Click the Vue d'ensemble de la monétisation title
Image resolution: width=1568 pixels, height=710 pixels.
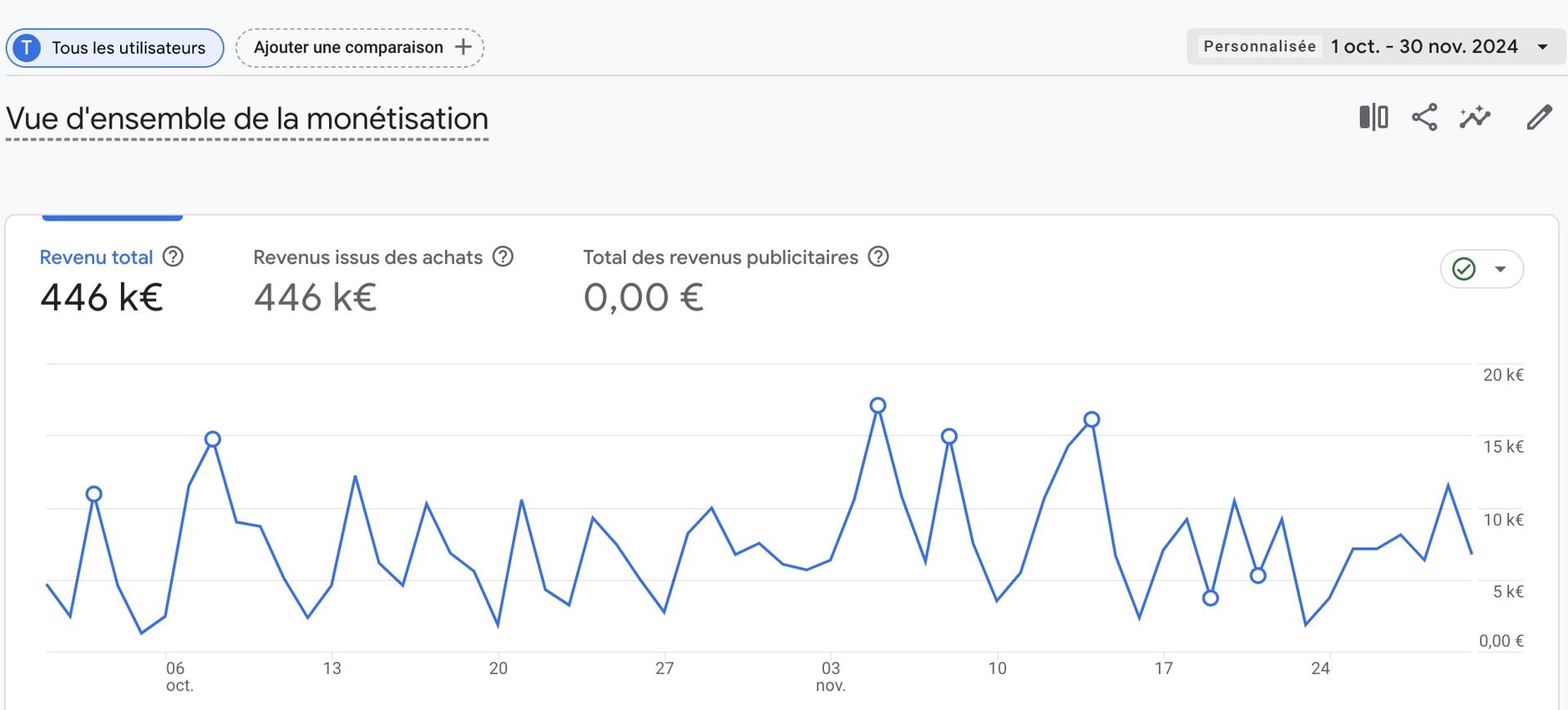247,119
